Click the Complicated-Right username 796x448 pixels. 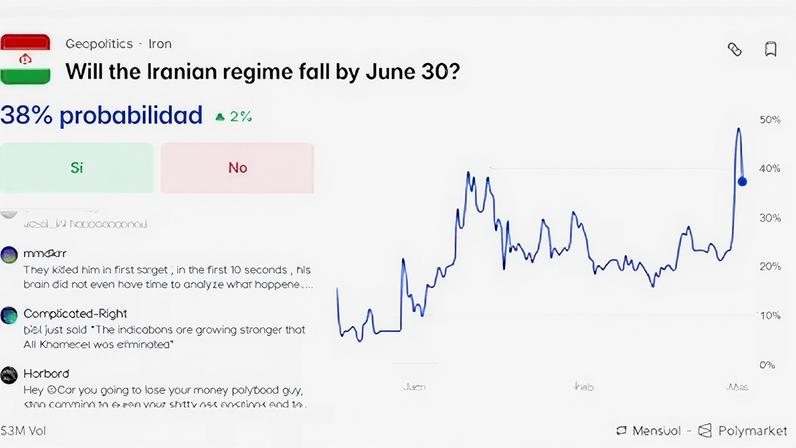pos(78,313)
